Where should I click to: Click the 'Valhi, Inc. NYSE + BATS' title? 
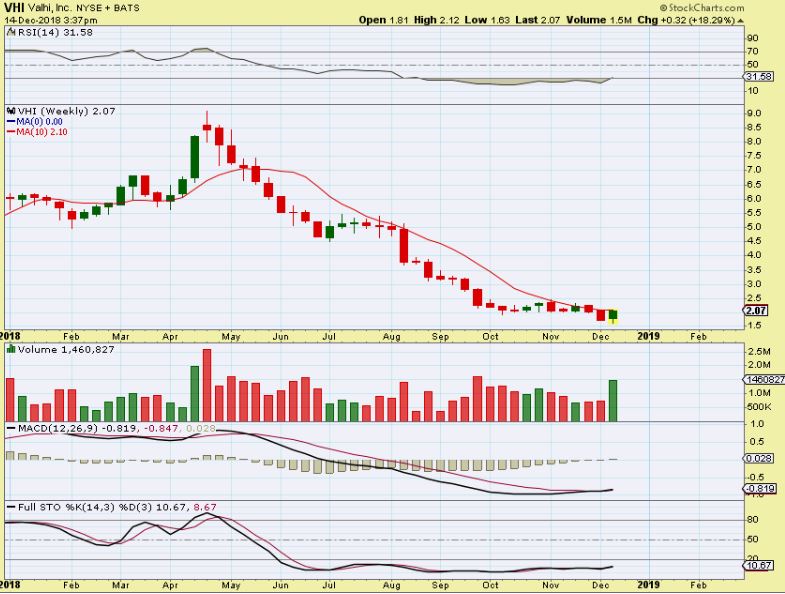click(84, 8)
